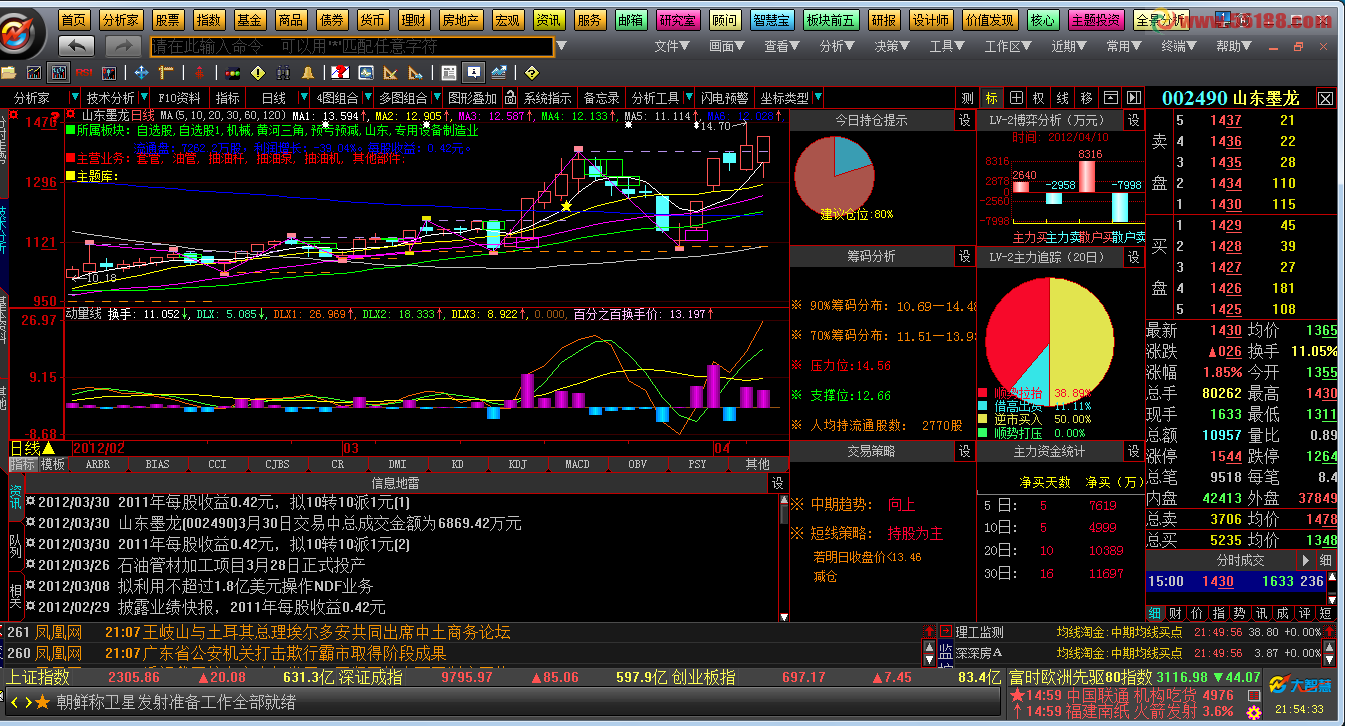
Task: Toggle the 测 measurement button
Action: 968,98
